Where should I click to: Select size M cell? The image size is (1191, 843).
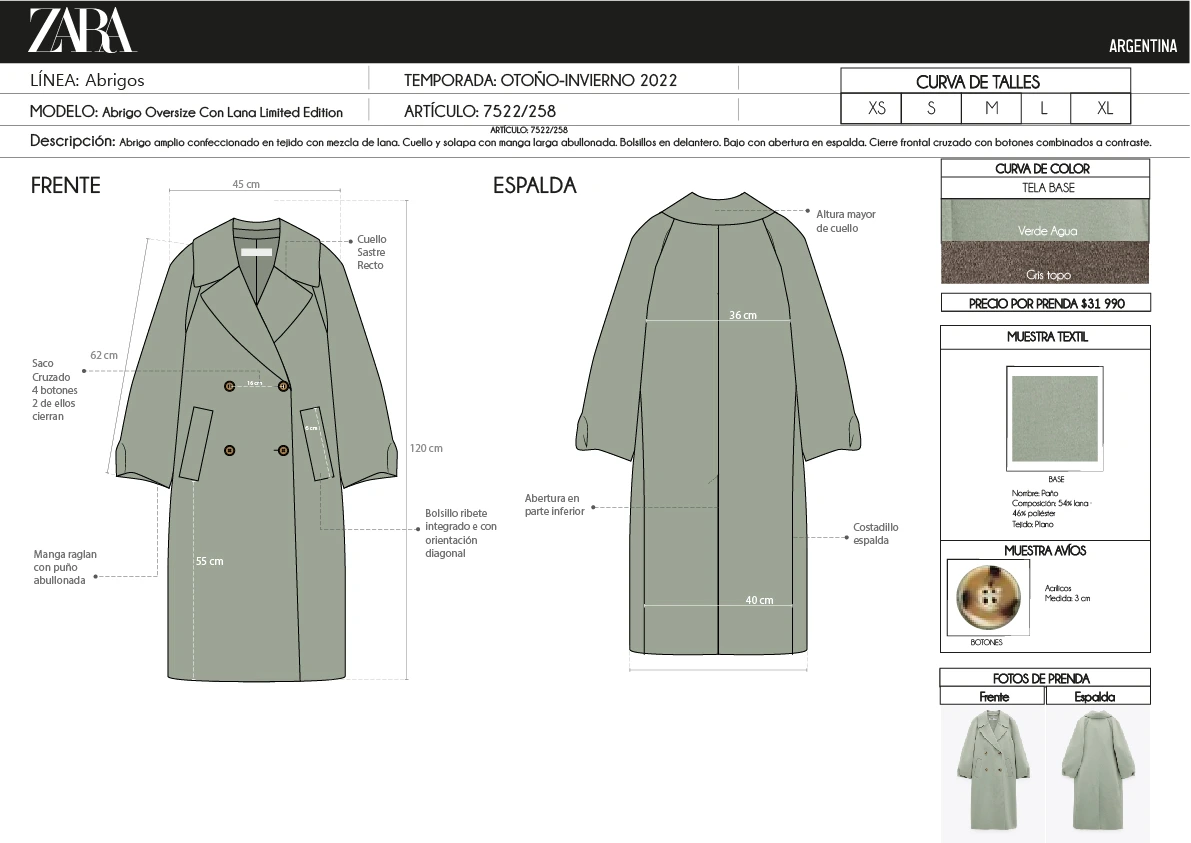coord(991,108)
